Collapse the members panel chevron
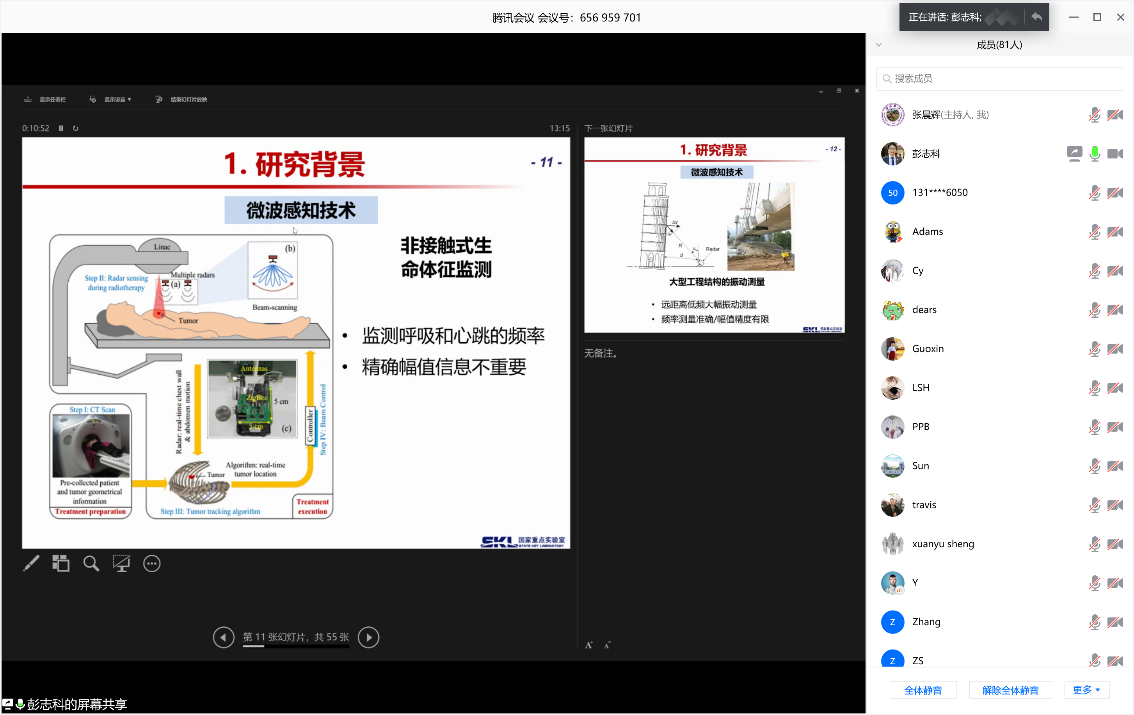1134x715 pixels. point(878,44)
